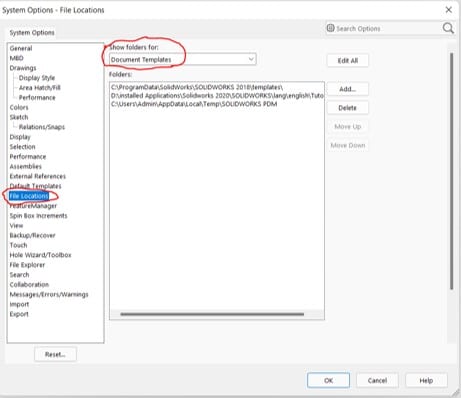Click the Move Up button

[348, 127]
